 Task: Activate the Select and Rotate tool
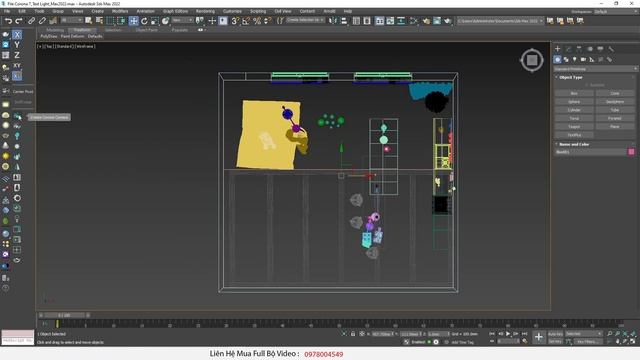point(144,20)
